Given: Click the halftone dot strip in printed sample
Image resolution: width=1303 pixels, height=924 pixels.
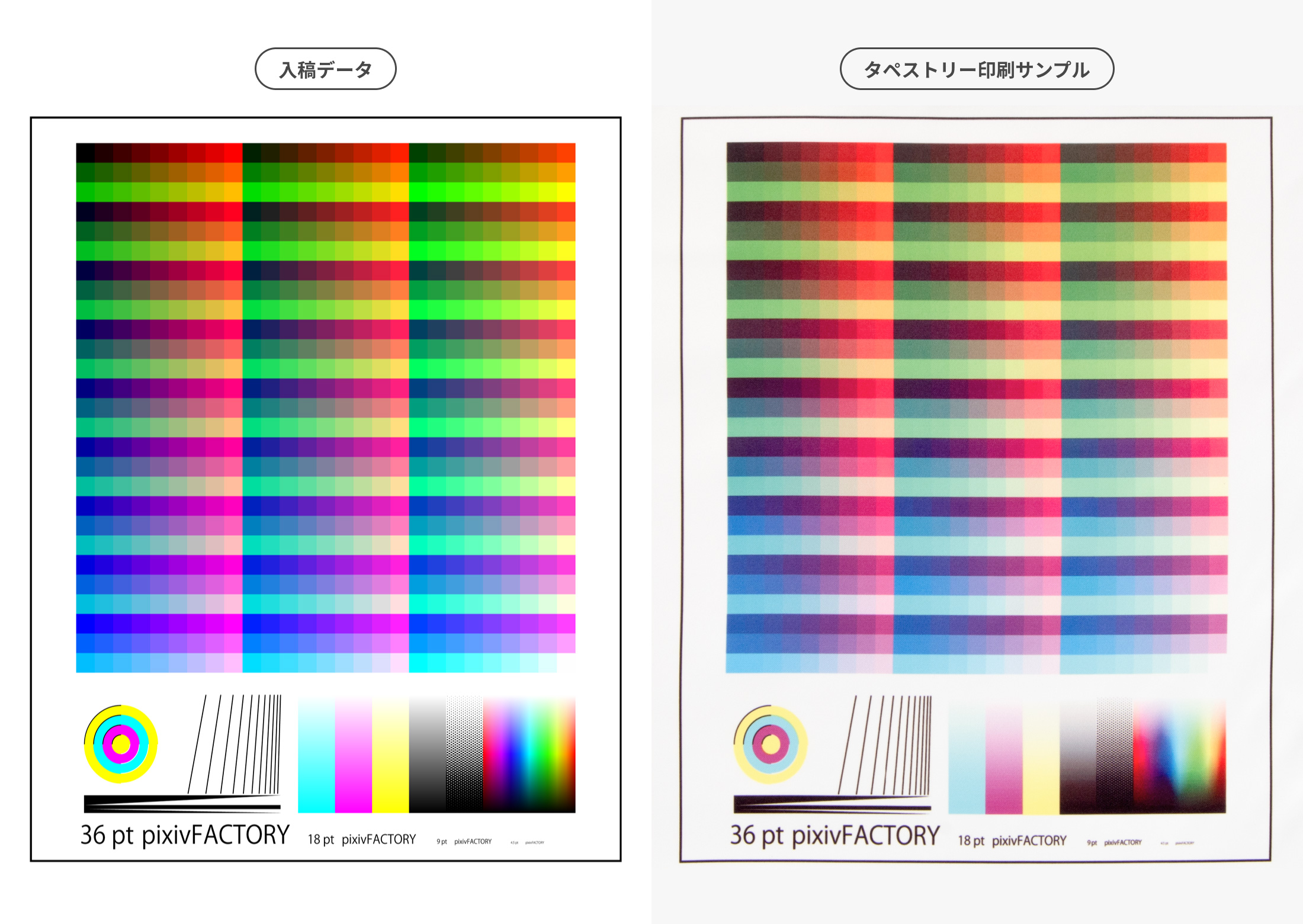Looking at the screenshot, I should click(1114, 755).
